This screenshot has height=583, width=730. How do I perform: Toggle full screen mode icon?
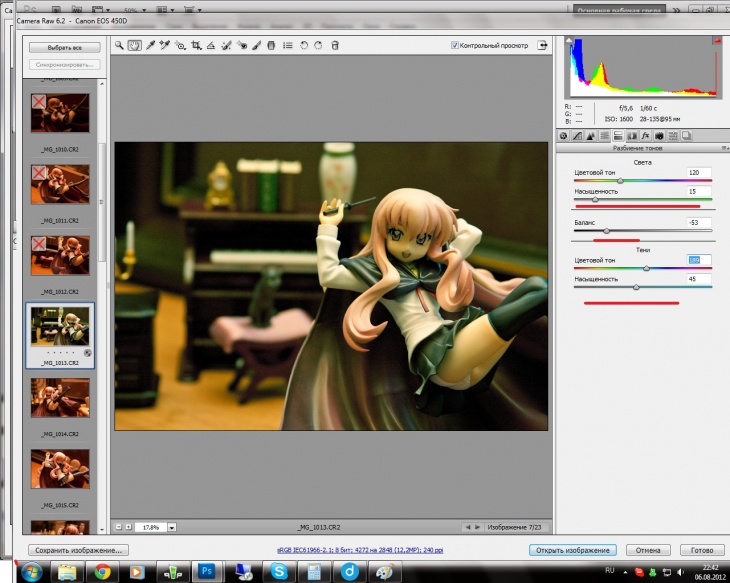[x=542, y=45]
